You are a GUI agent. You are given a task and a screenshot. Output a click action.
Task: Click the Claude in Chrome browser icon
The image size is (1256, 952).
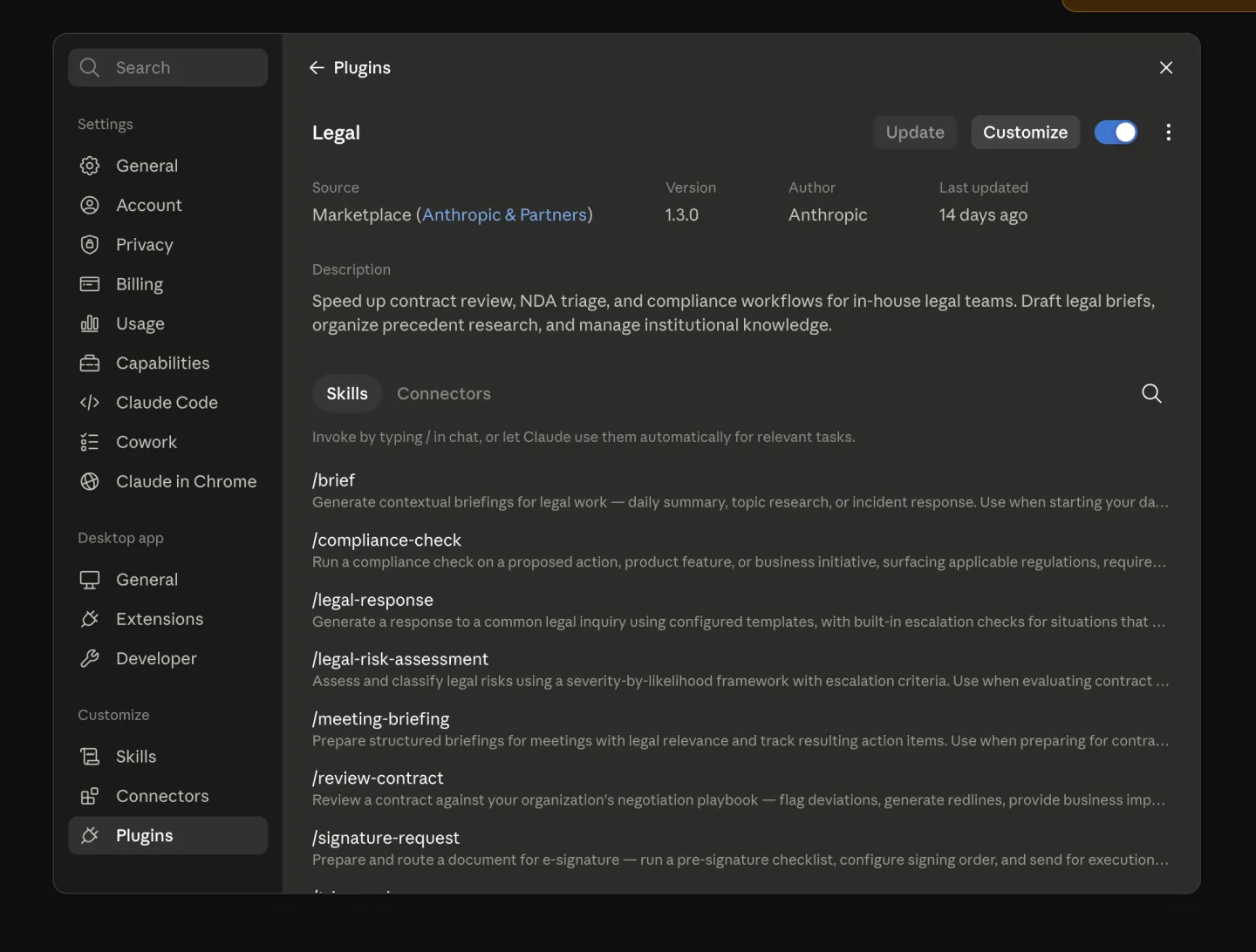pos(89,481)
